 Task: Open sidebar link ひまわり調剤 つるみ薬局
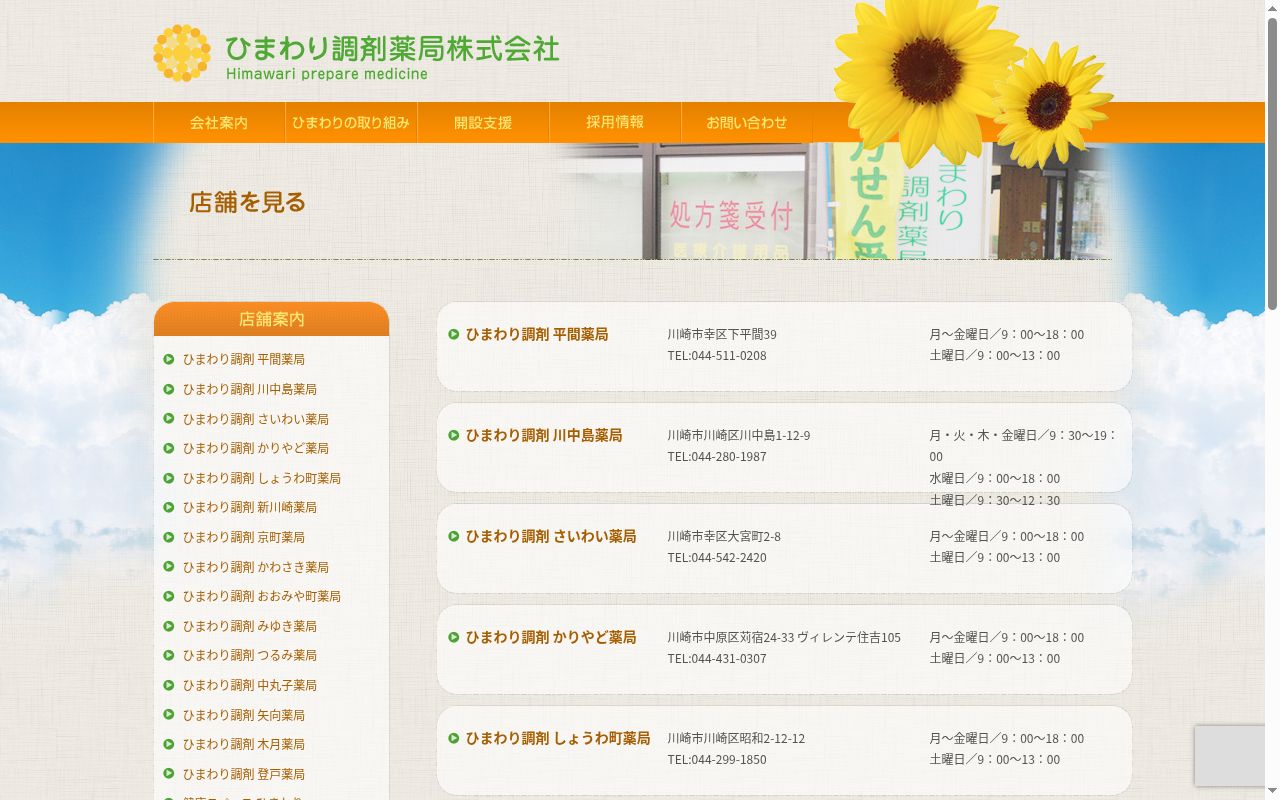pyautogui.click(x=249, y=655)
